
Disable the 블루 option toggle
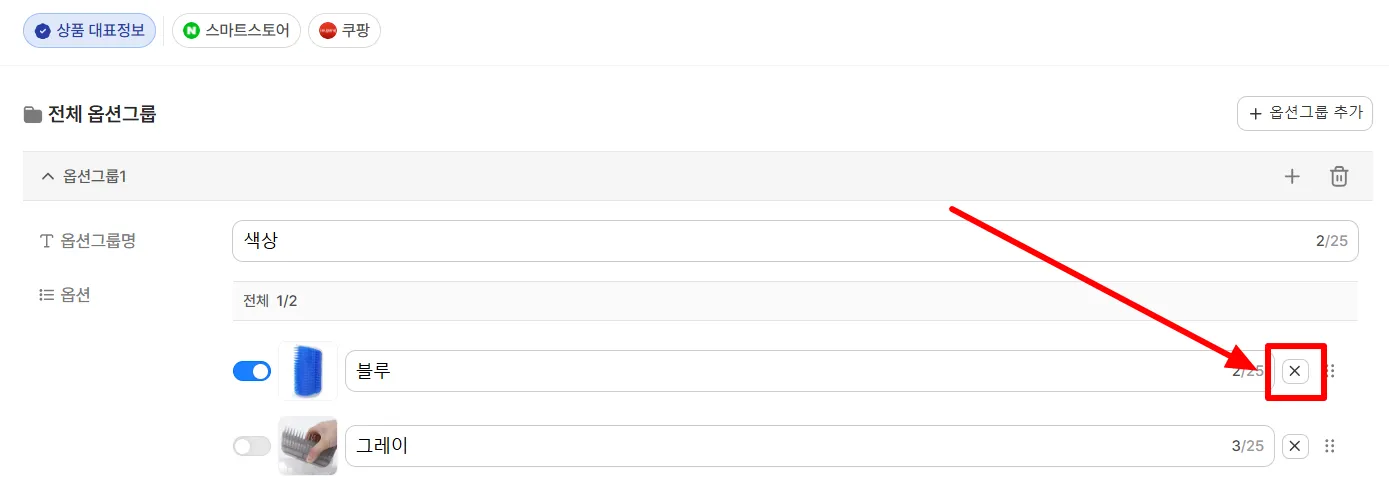pos(252,371)
